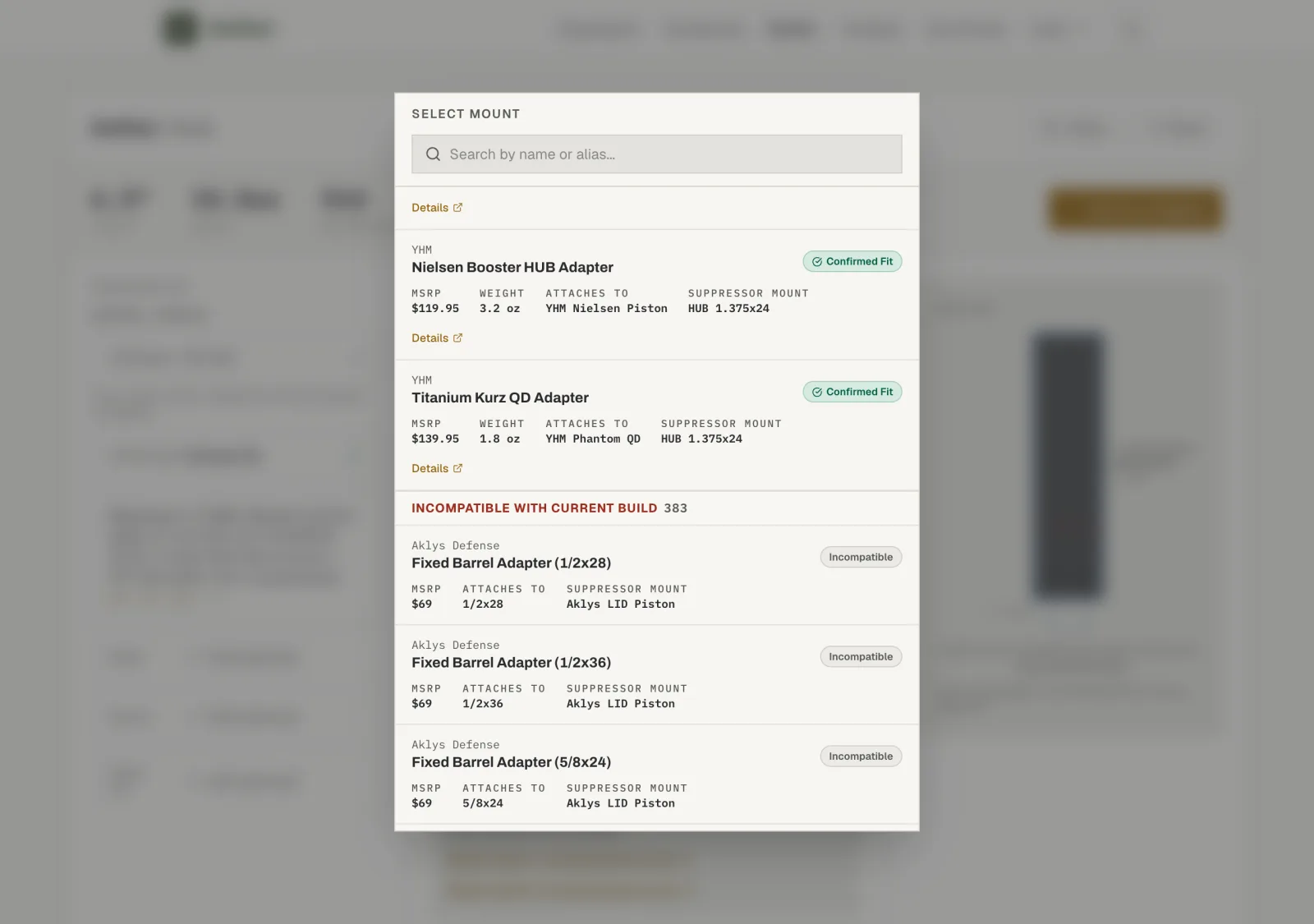Click check-circle icon in Titanium Kurz's Confirmed Fit badge
This screenshot has width=1314, height=924.
tap(817, 393)
